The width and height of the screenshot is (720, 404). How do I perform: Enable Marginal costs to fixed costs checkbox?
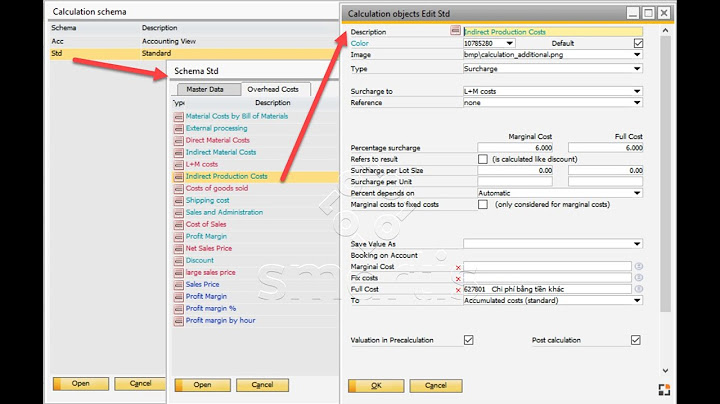pyautogui.click(x=482, y=204)
